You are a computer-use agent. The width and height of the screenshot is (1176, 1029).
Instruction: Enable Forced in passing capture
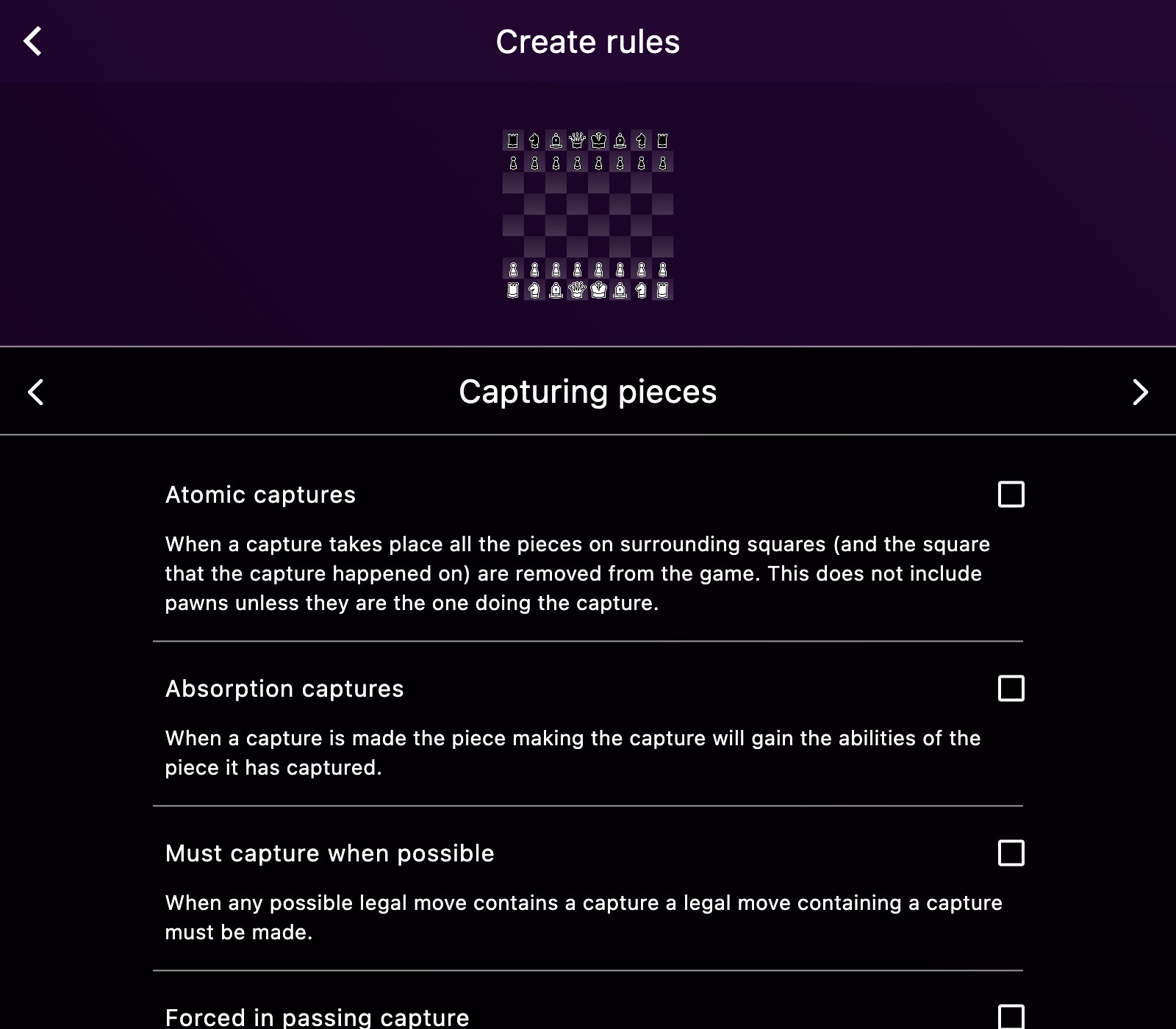coord(1011,1018)
